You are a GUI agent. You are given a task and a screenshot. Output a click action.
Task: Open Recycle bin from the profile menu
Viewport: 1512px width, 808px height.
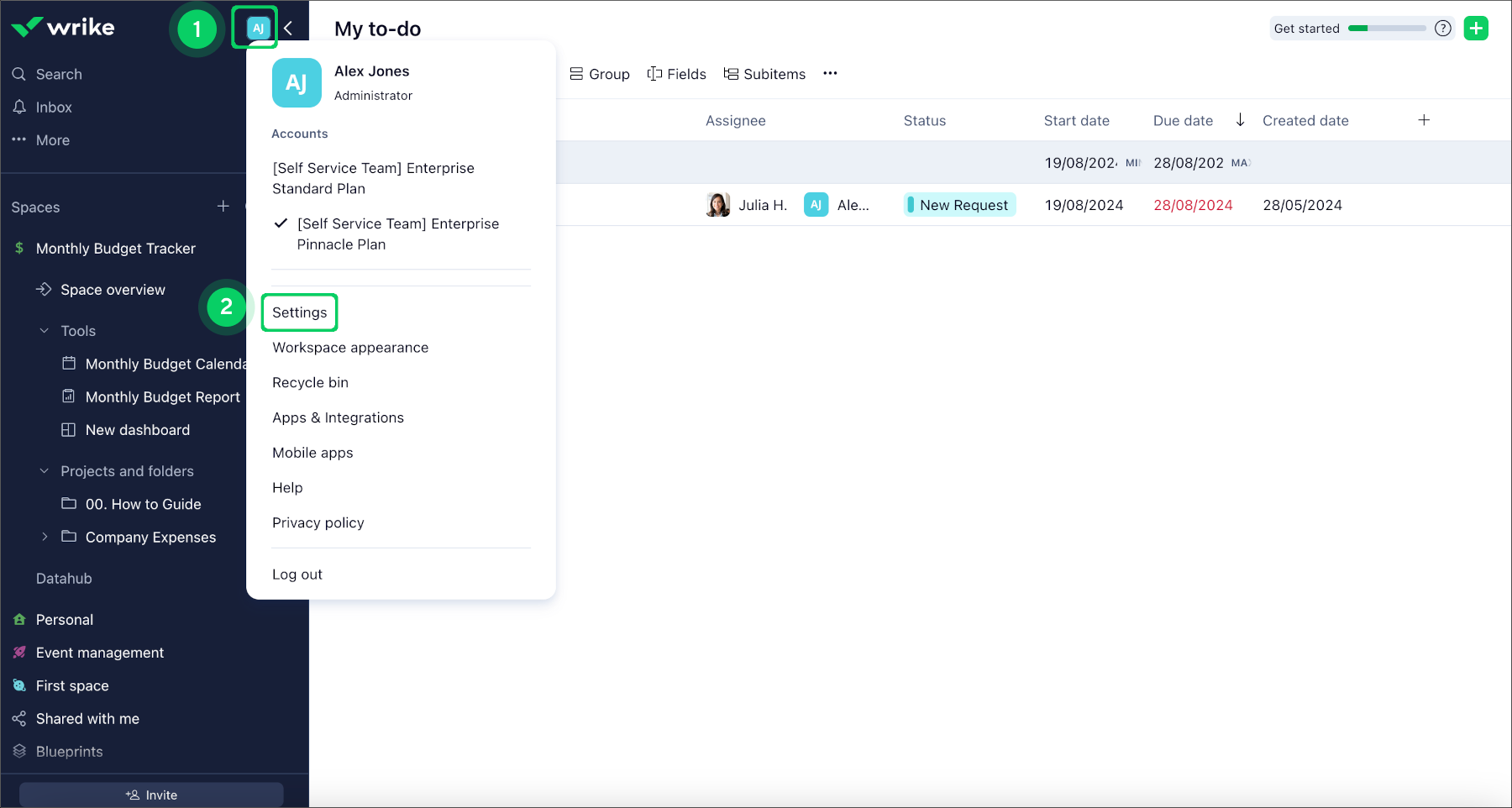[310, 382]
